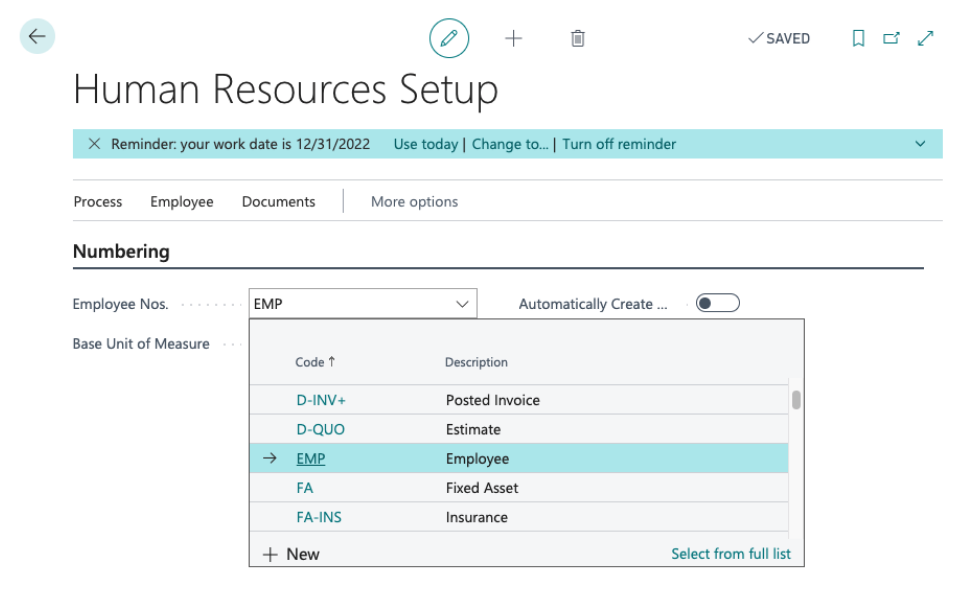Screen dimensions: 971x610
Task: Click the Posted Invoice description
Action: pos(493,400)
